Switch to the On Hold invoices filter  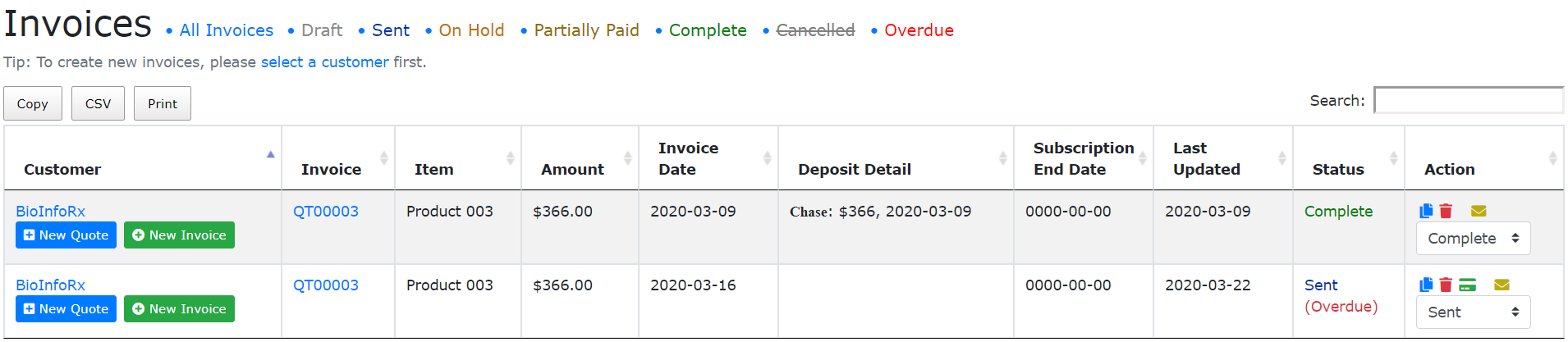471,30
